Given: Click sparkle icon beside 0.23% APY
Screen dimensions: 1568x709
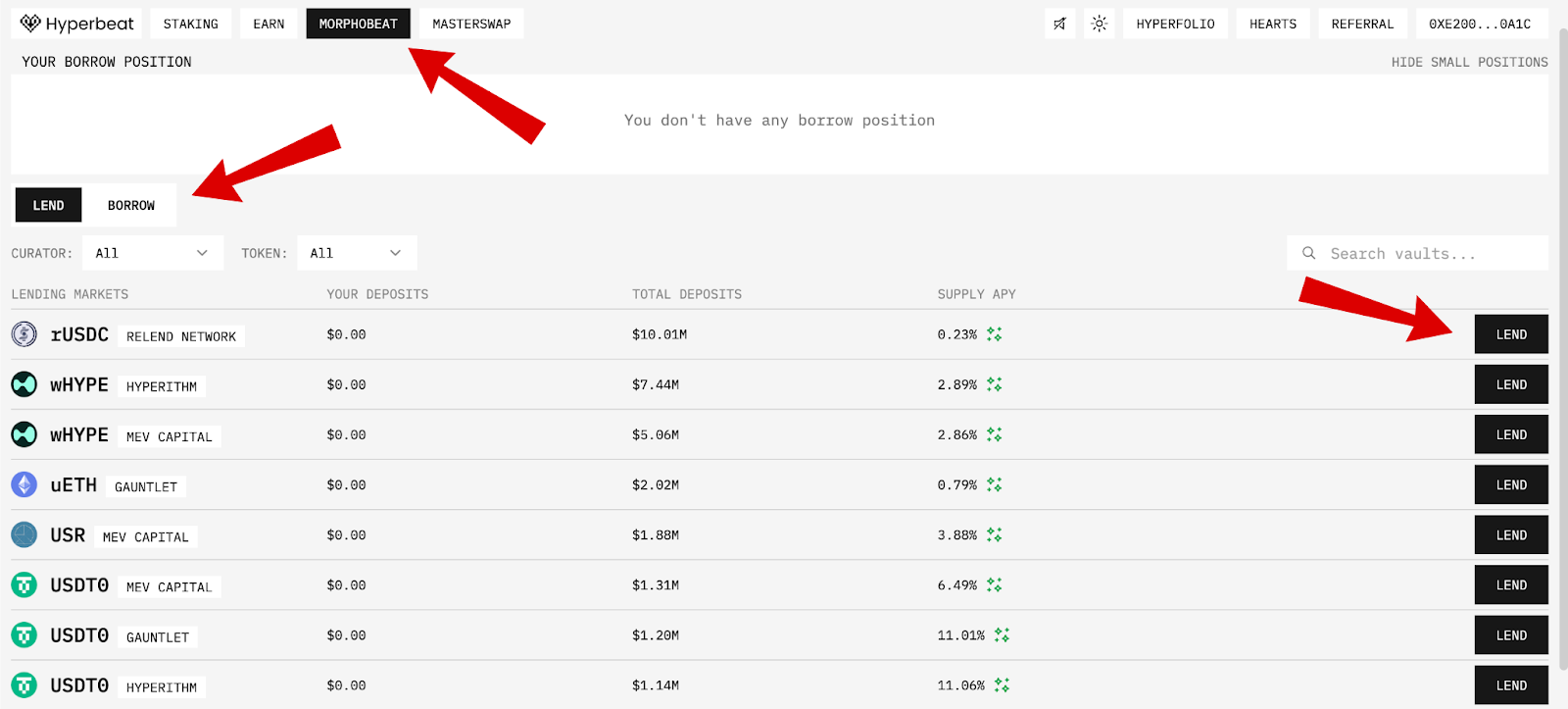Looking at the screenshot, I should point(994,334).
